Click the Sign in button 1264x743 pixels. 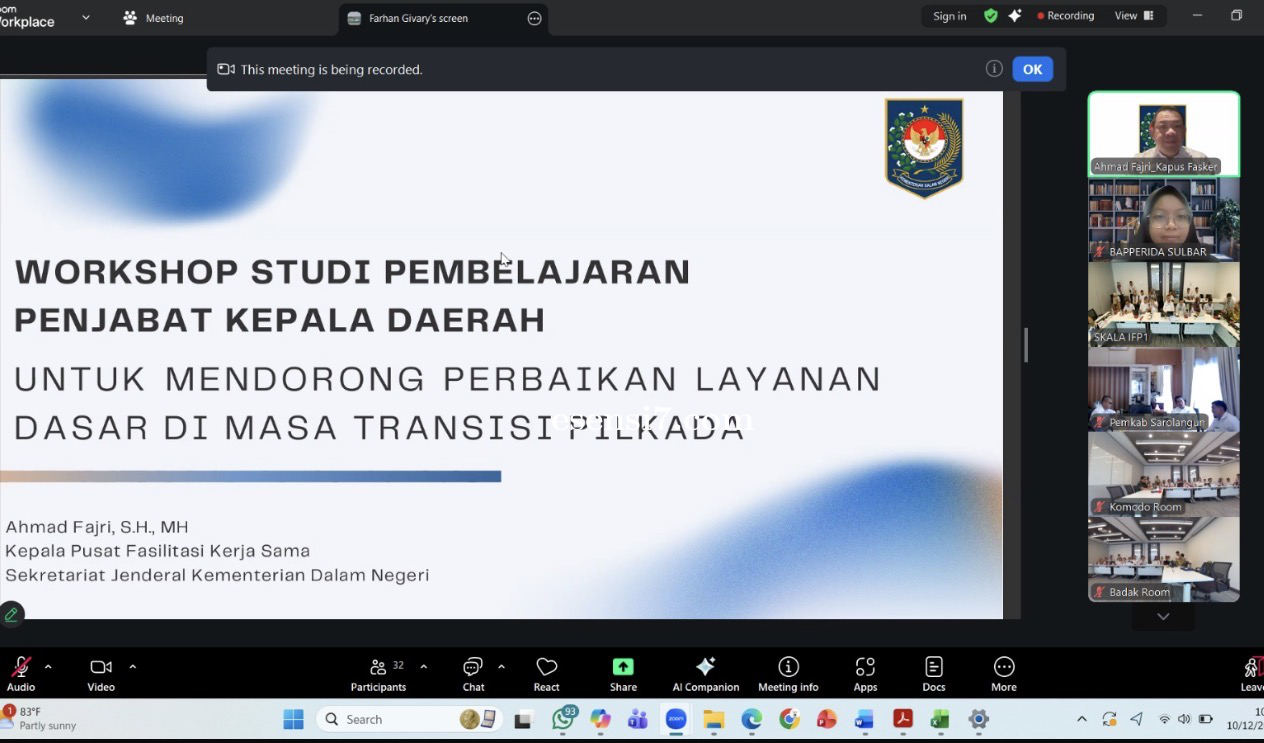949,16
